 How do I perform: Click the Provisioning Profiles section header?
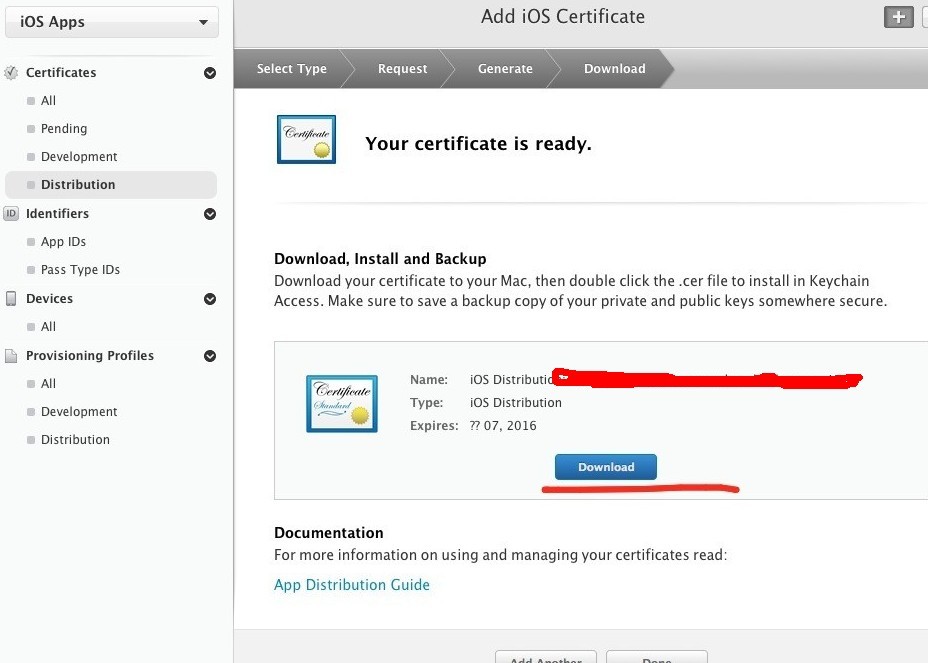click(x=90, y=355)
